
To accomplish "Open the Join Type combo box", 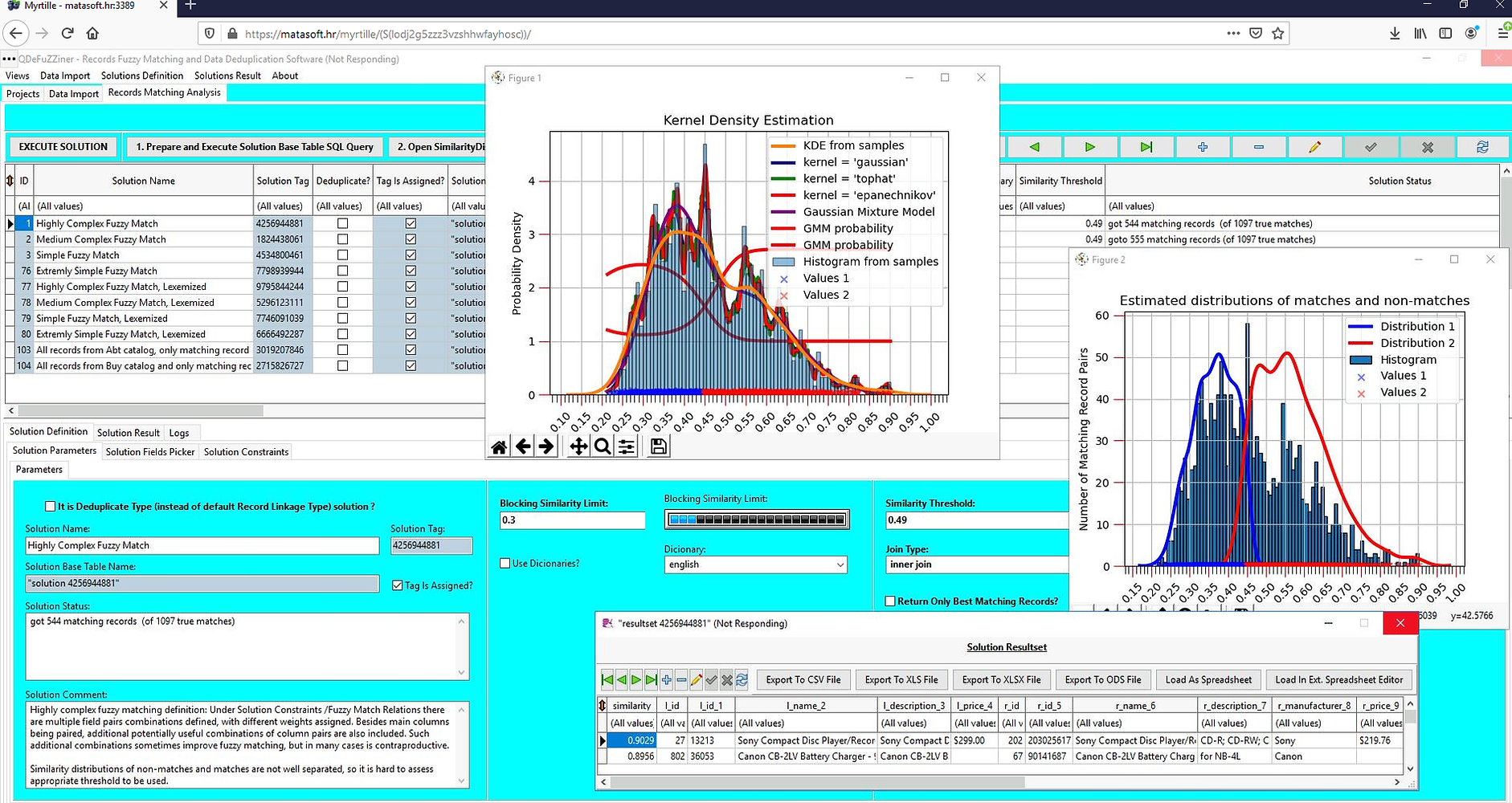I will click(x=976, y=565).
